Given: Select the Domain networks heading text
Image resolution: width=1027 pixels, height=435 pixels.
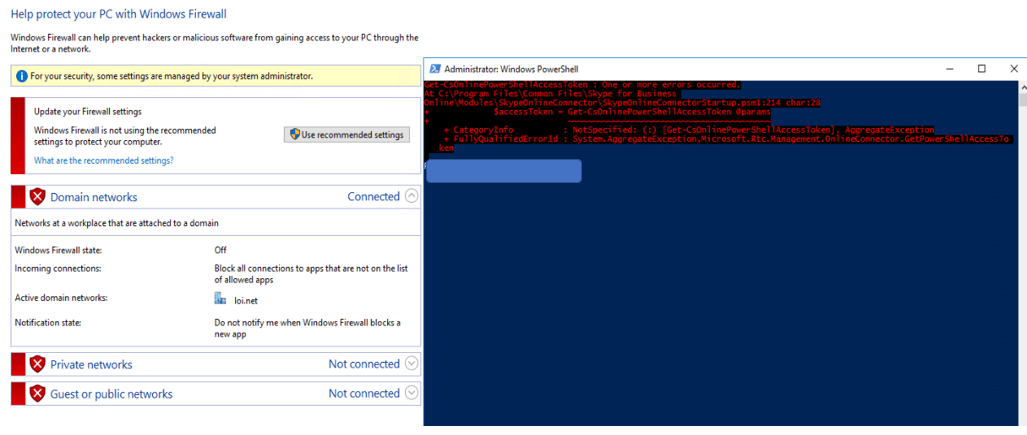Looking at the screenshot, I should coord(93,198).
